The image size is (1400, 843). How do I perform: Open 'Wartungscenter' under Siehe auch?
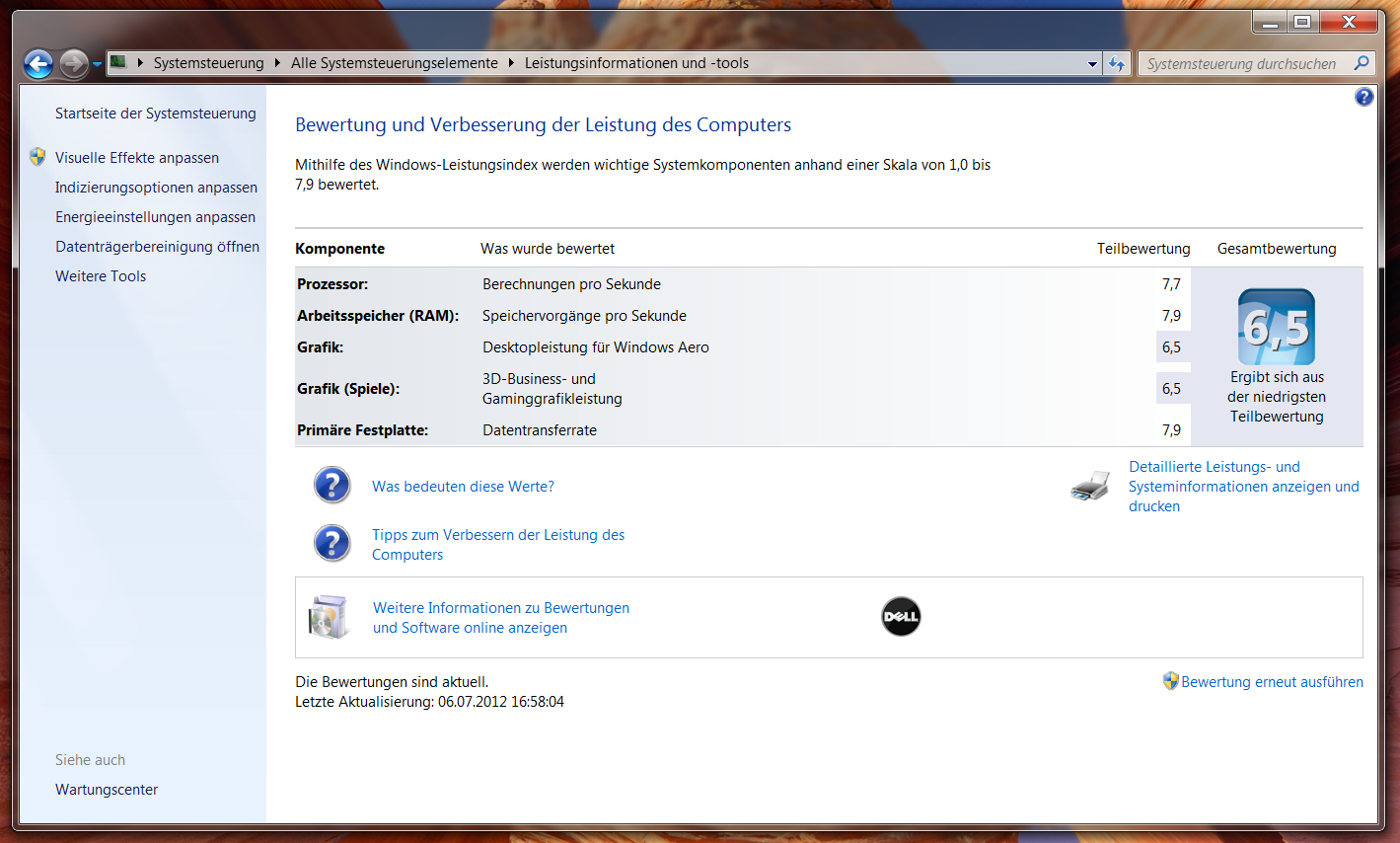(107, 790)
